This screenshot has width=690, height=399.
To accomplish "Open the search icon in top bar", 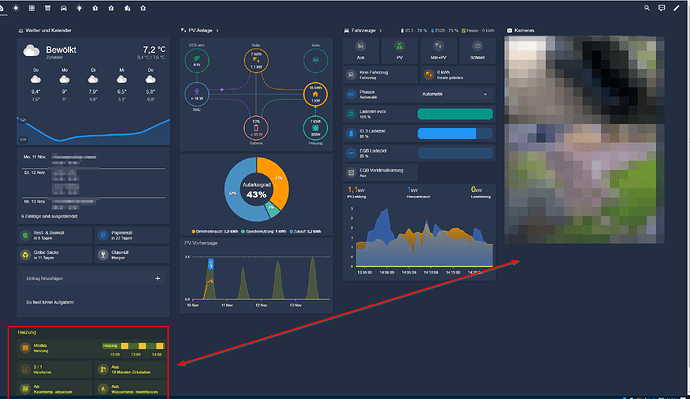I will point(646,8).
